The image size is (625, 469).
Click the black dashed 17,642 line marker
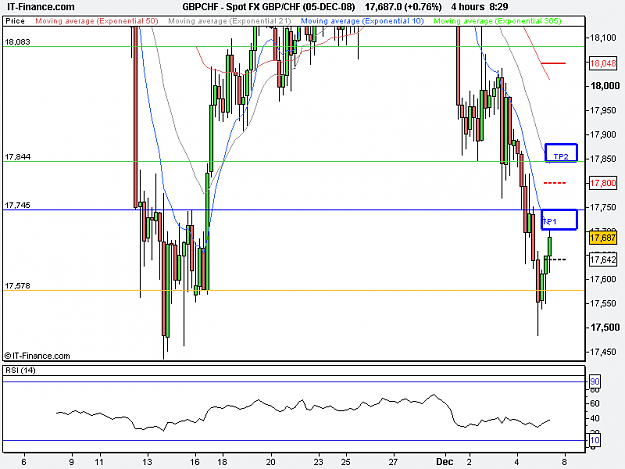(x=555, y=260)
